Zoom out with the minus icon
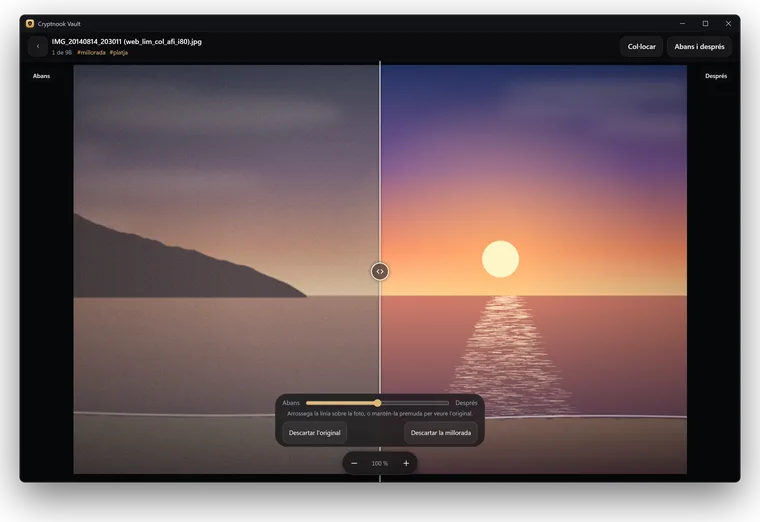Viewport: 760px width, 522px height. pos(354,463)
